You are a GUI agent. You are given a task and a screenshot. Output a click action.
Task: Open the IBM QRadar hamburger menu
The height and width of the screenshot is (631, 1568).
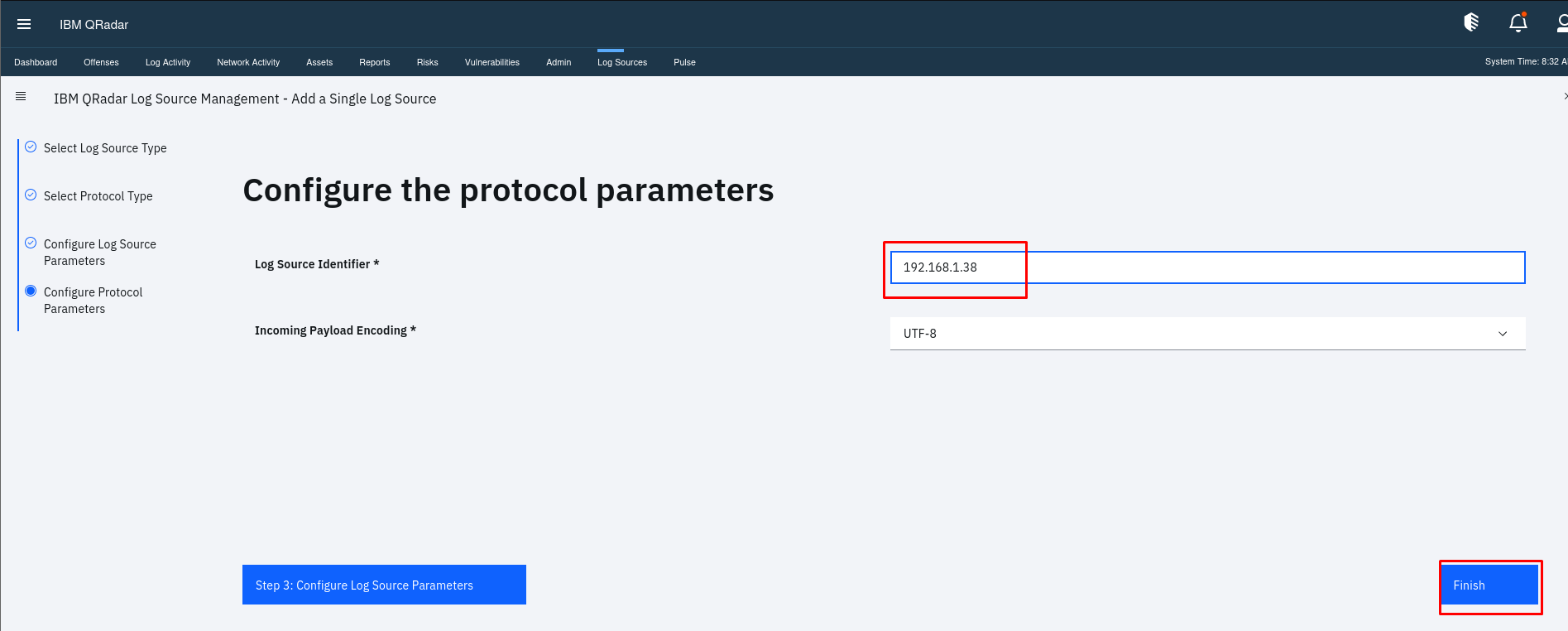click(x=24, y=24)
